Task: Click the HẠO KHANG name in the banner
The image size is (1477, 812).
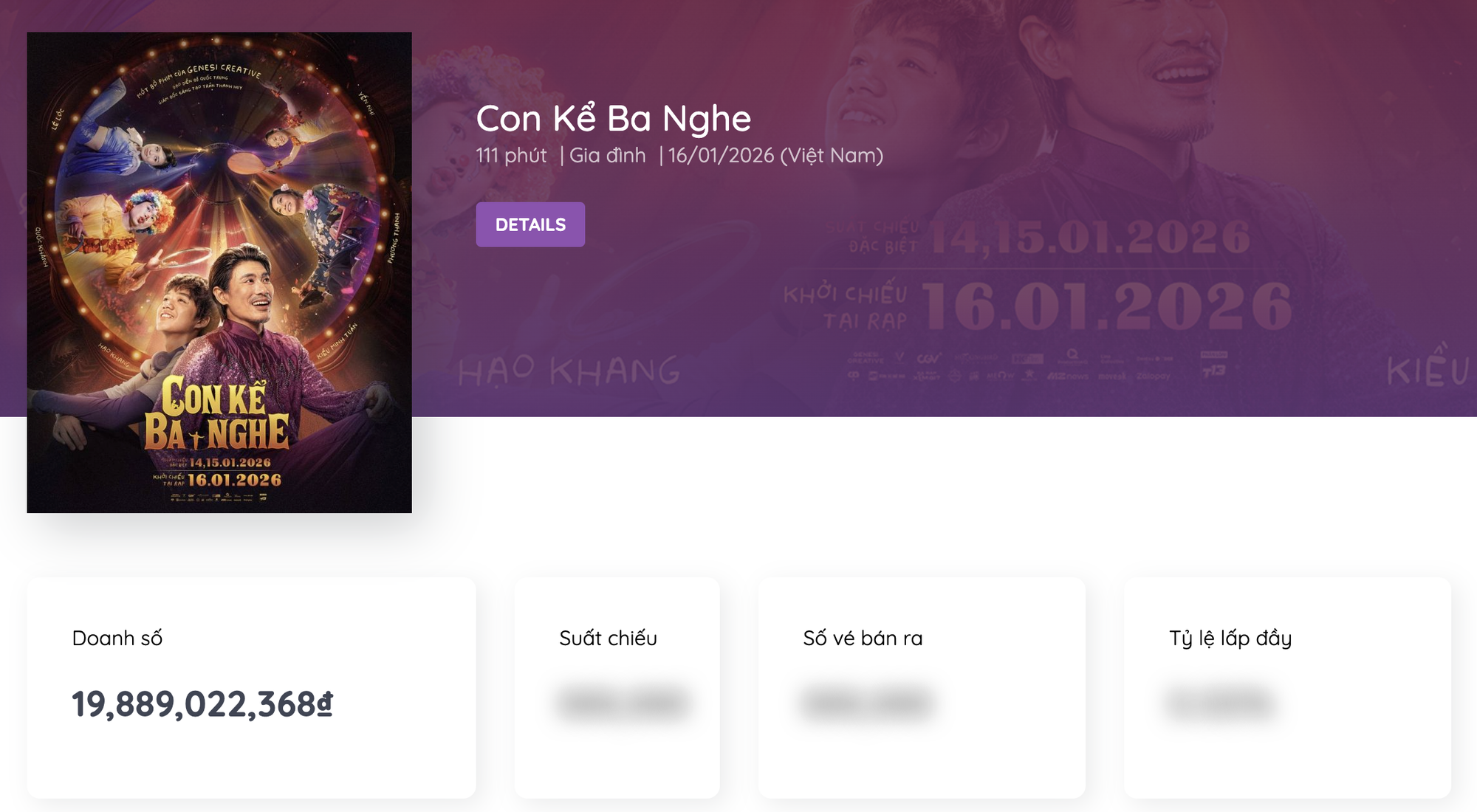Action: click(569, 371)
